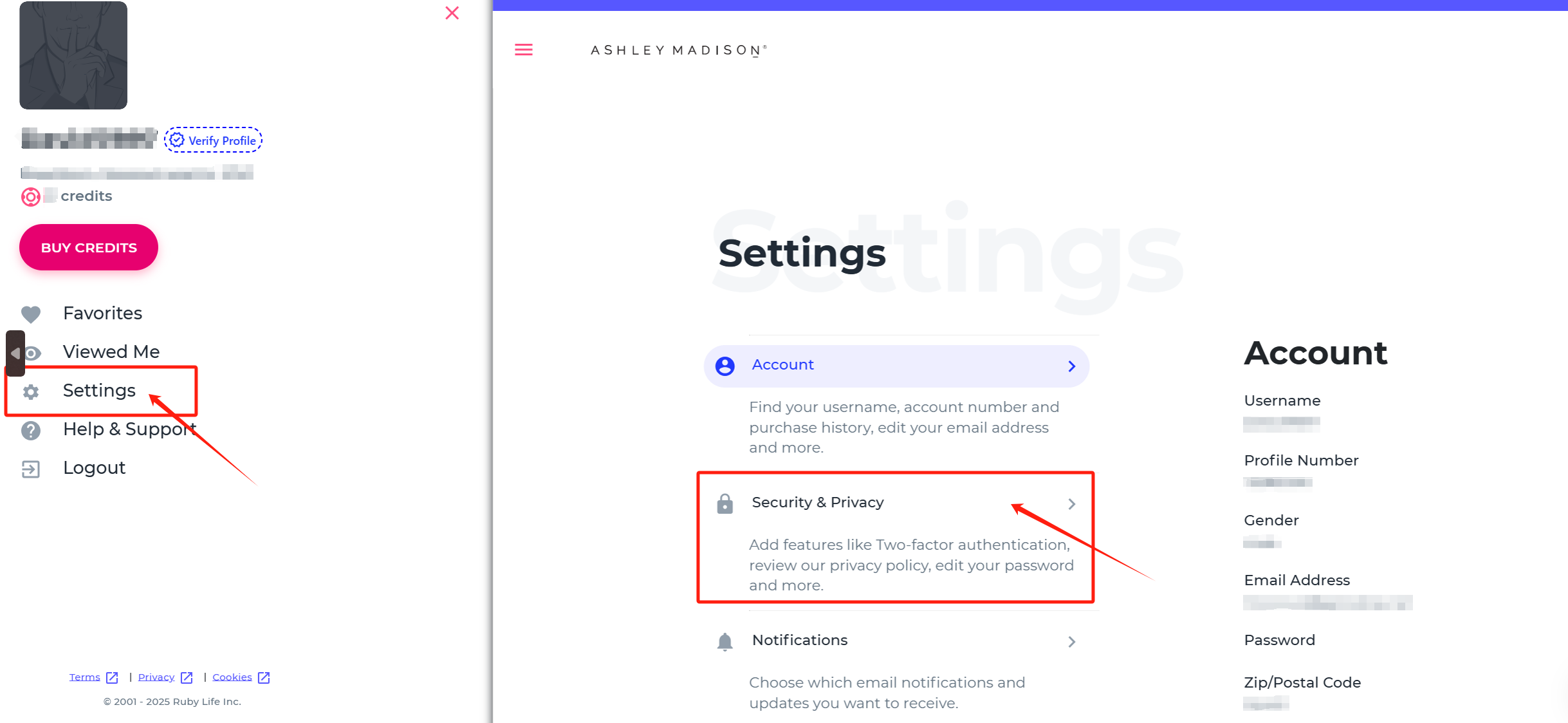Expand the Security & Privacy chevron
This screenshot has height=723, width=1568.
pos(1072,503)
